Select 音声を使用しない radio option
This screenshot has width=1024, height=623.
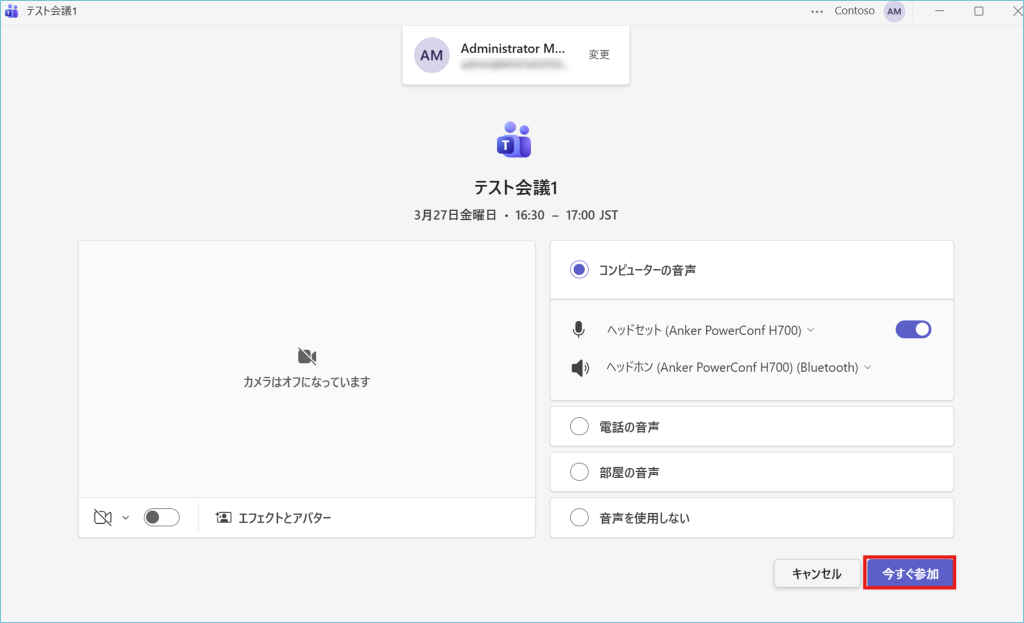(579, 518)
